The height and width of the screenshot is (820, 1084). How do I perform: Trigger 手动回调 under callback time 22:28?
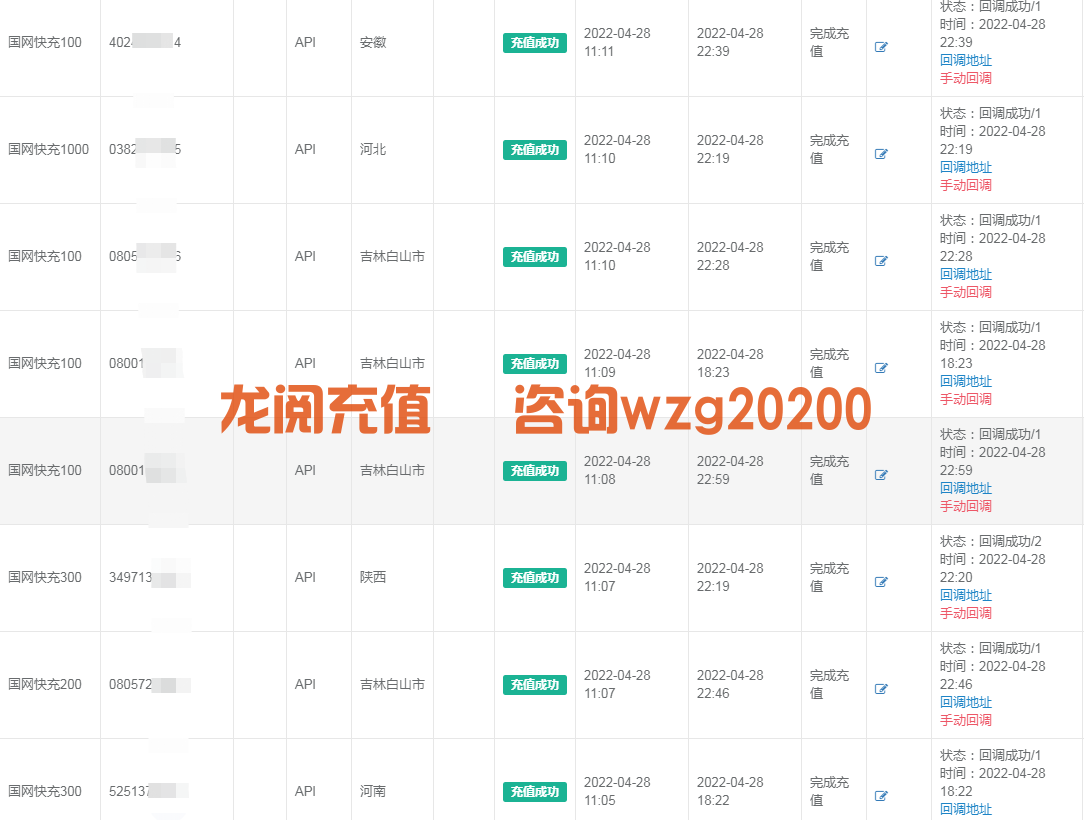966,292
